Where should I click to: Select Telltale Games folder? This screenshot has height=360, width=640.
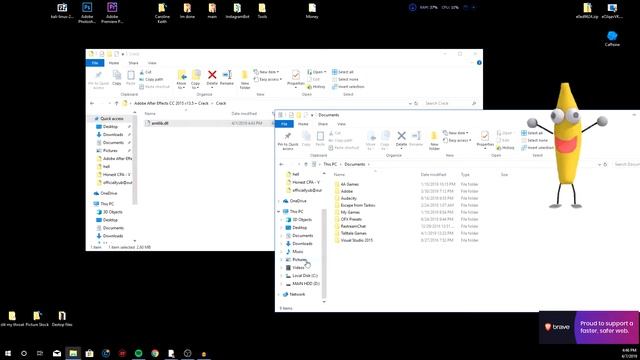(353, 233)
